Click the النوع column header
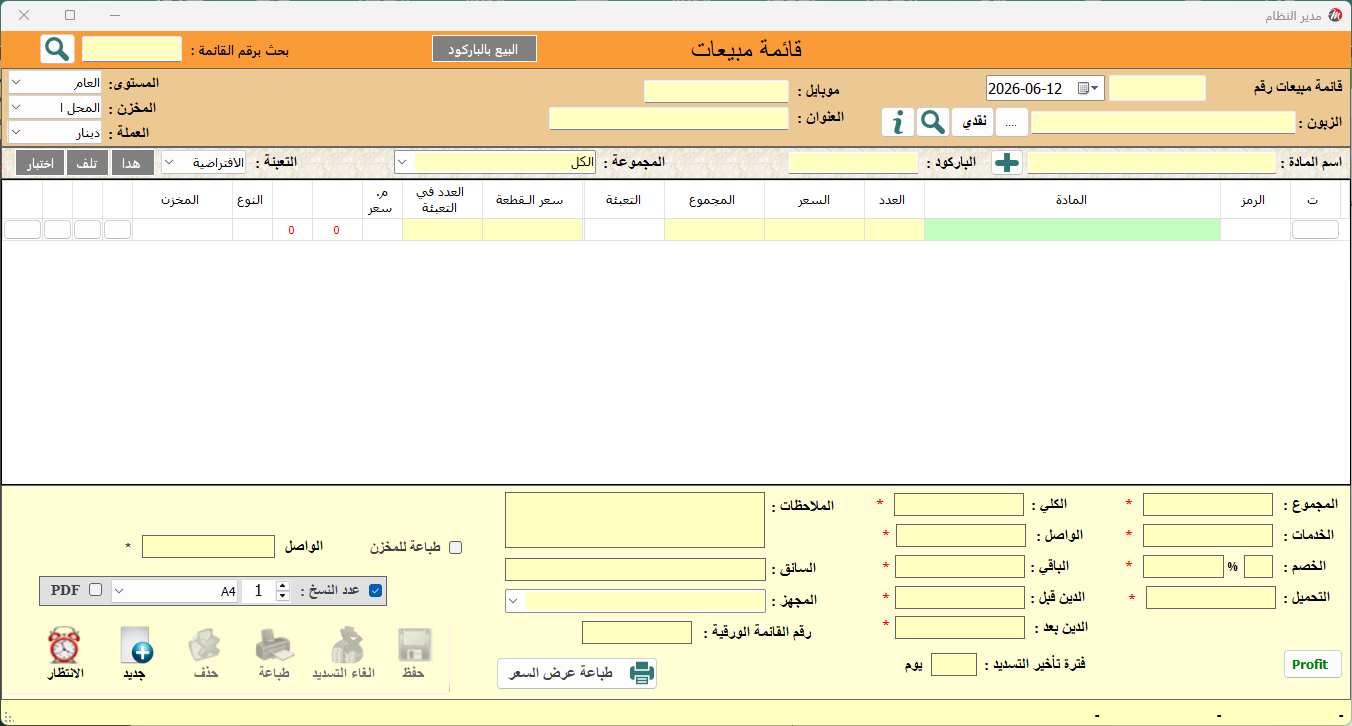This screenshot has height=726, width=1352. tap(251, 200)
